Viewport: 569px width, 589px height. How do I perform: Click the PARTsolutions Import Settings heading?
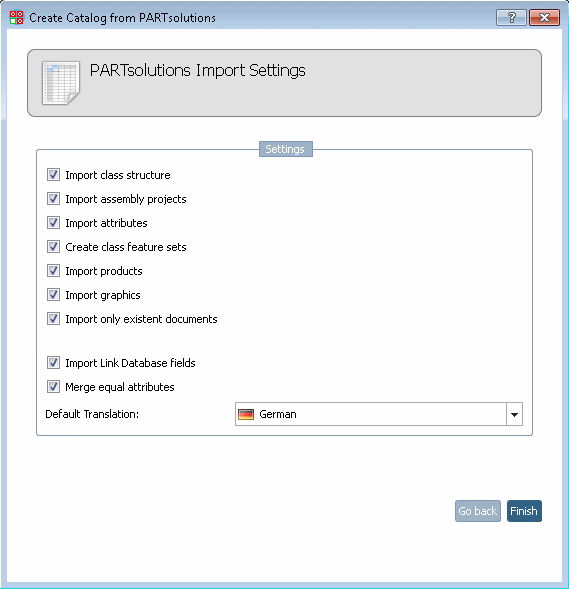pyautogui.click(x=198, y=70)
